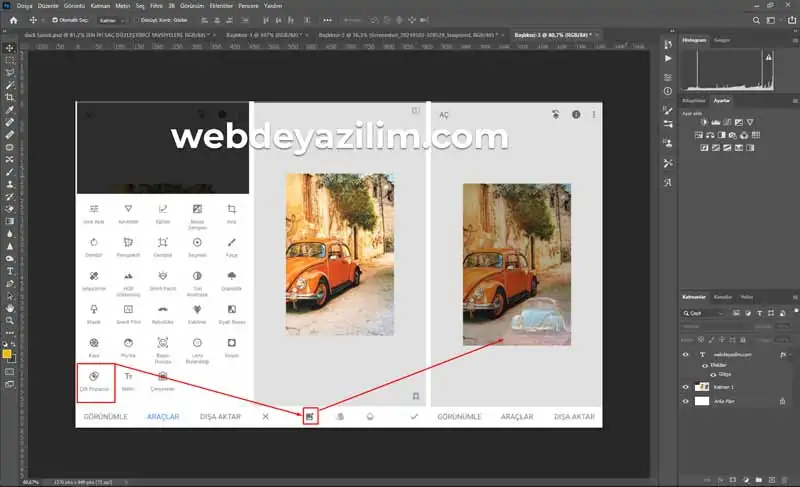Open the Katman dropdown in options bar
The image size is (800, 487).
111,20
